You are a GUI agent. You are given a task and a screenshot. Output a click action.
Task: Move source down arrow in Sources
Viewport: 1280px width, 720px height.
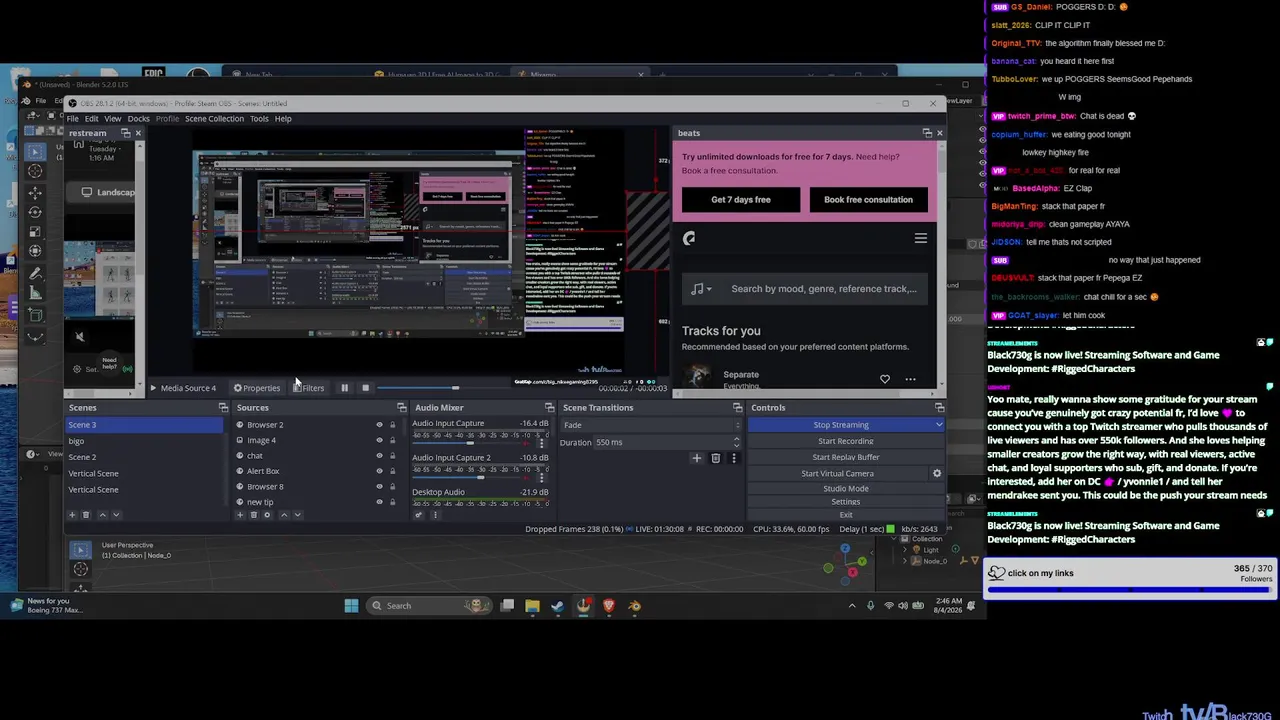point(297,515)
